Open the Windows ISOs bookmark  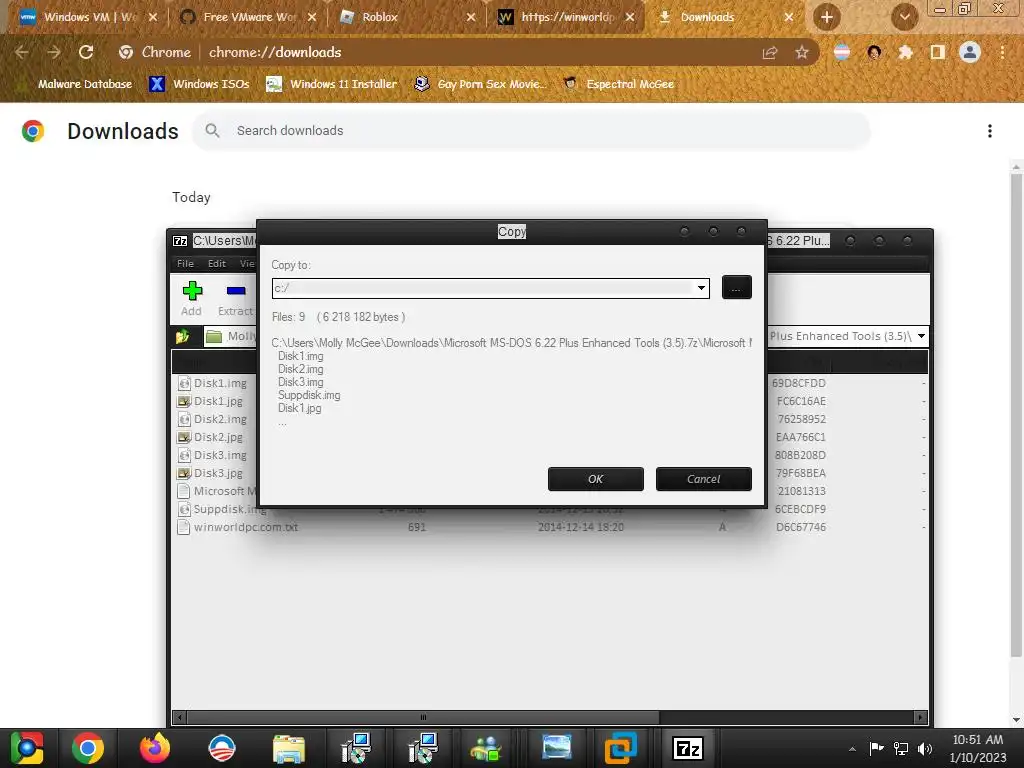[x=200, y=84]
